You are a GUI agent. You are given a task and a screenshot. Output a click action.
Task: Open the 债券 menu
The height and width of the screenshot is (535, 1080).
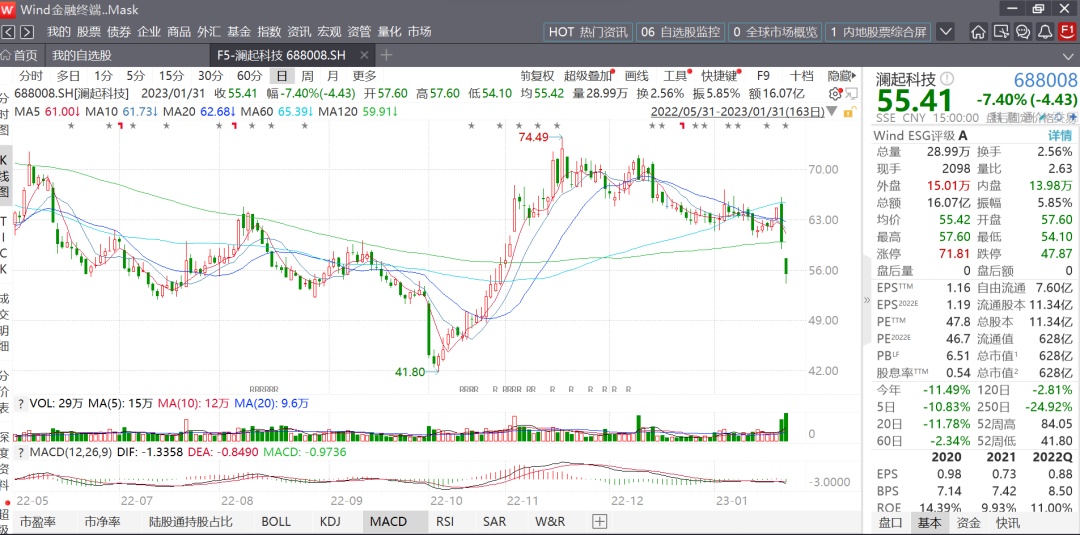pyautogui.click(x=119, y=32)
